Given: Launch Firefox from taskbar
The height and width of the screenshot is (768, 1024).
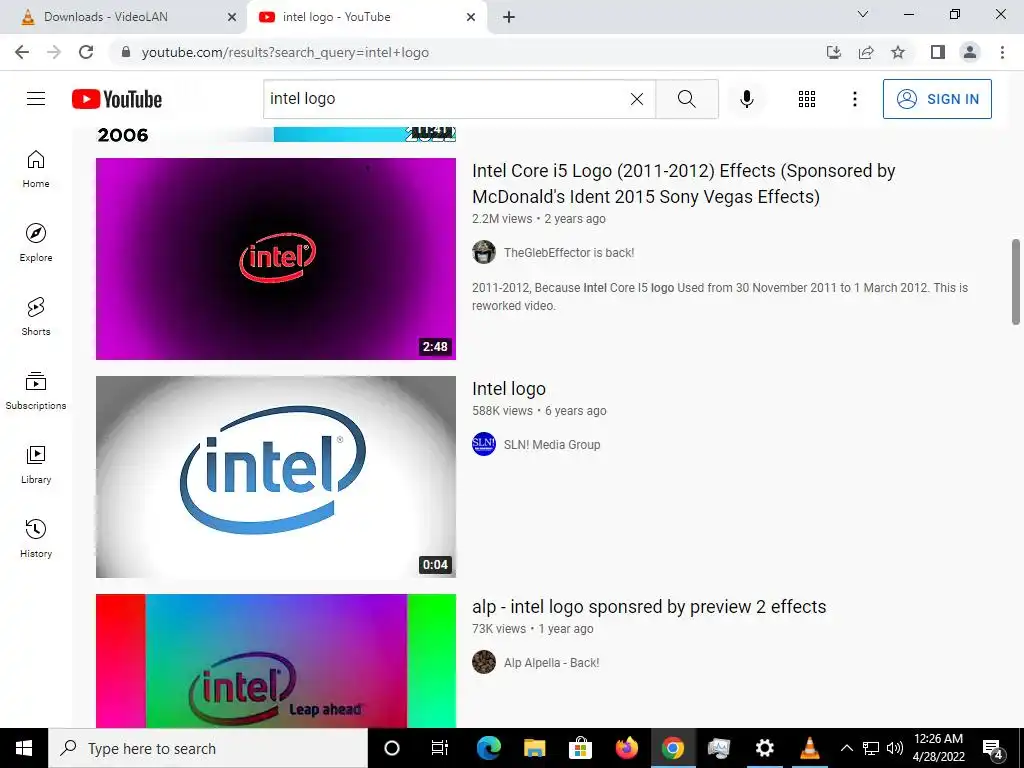Looking at the screenshot, I should 626,748.
